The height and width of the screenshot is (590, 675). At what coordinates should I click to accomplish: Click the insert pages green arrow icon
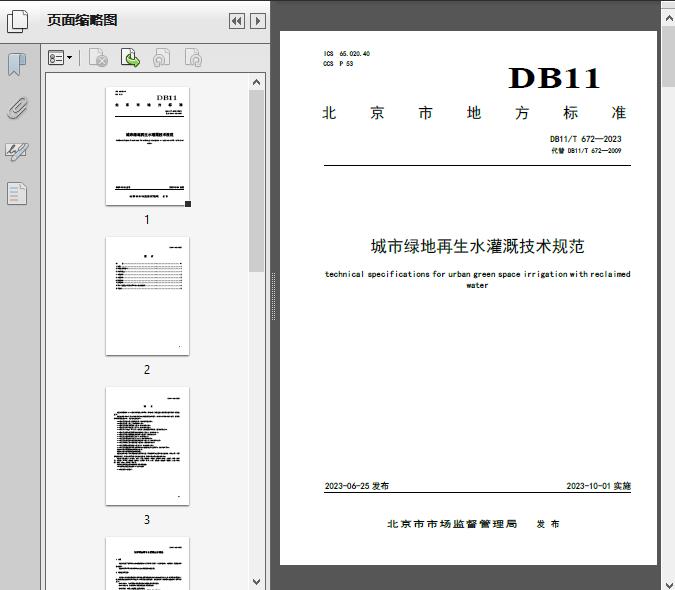pyautogui.click(x=130, y=58)
